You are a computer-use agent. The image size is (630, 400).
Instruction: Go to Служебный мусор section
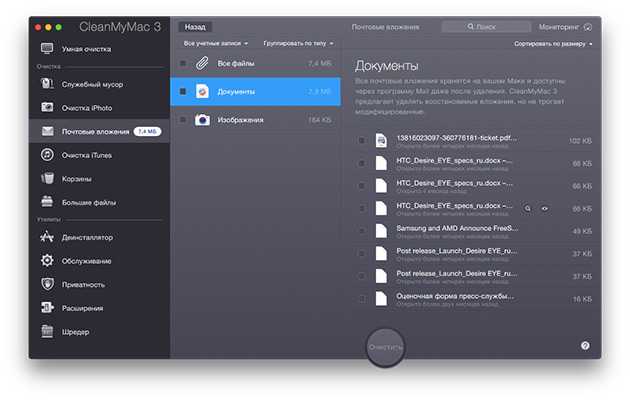click(x=99, y=84)
